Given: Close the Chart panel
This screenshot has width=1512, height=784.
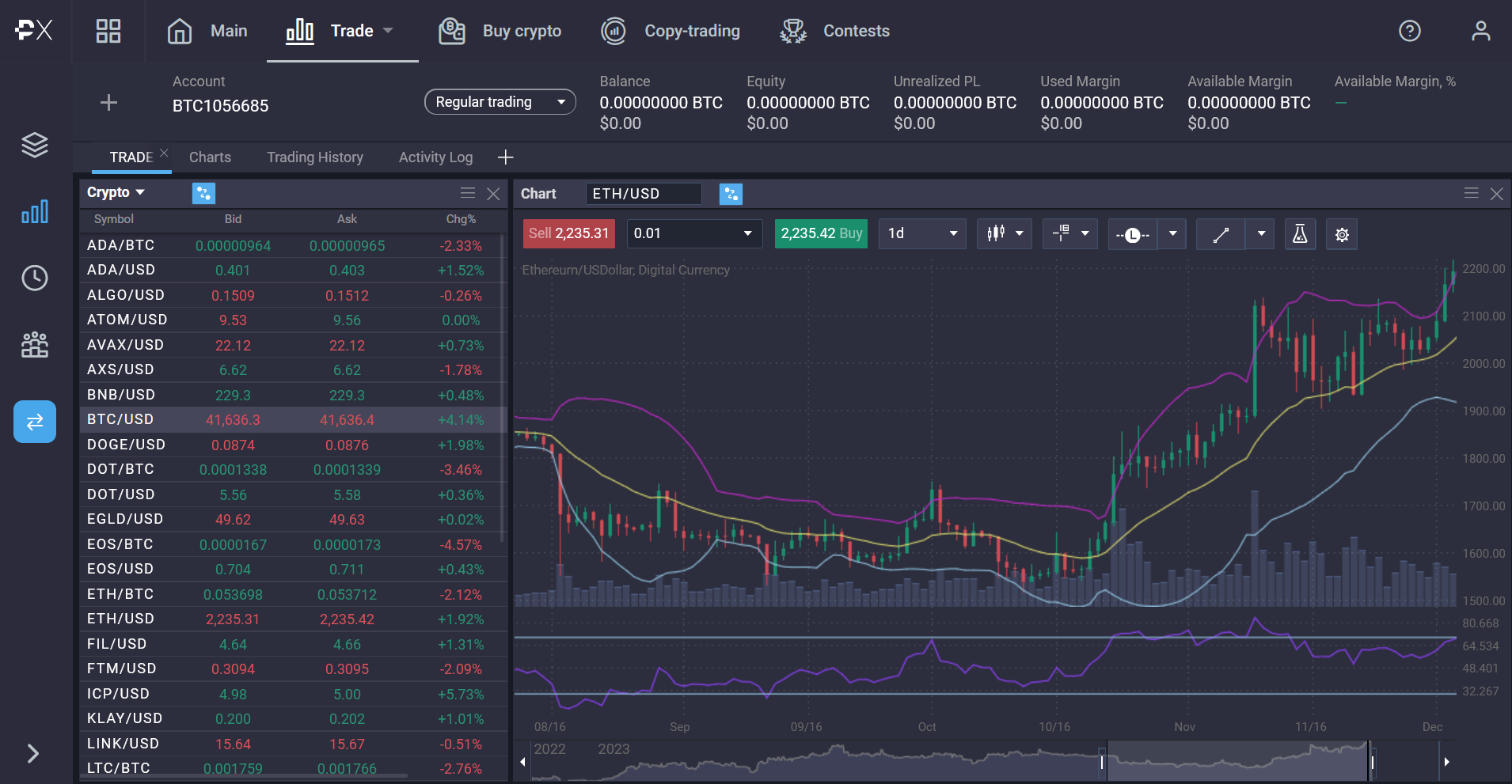Looking at the screenshot, I should click(x=1497, y=194).
